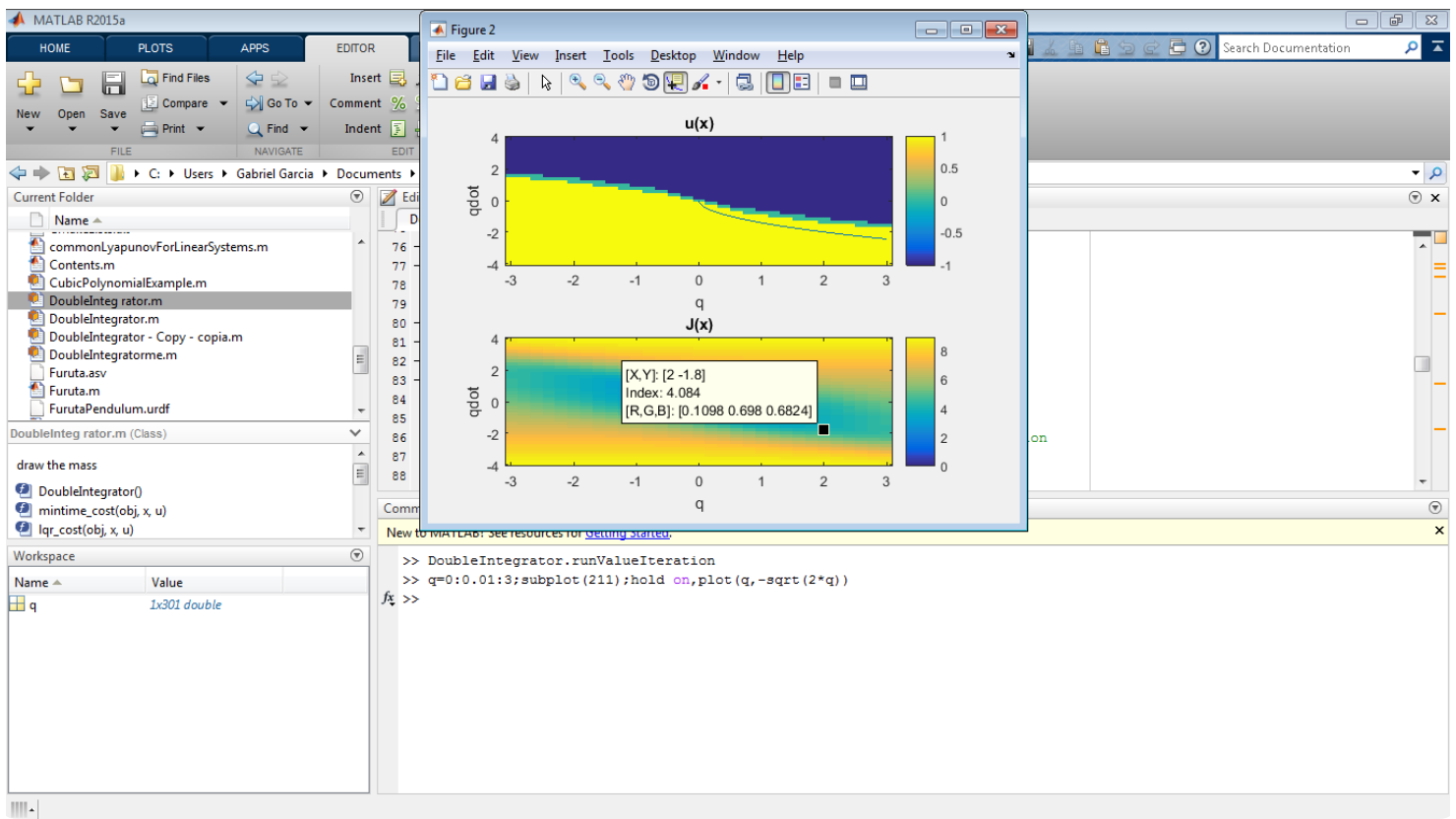The height and width of the screenshot is (819, 1456).
Task: Click Open File icon in Figure 2 toolbar
Action: point(463,83)
